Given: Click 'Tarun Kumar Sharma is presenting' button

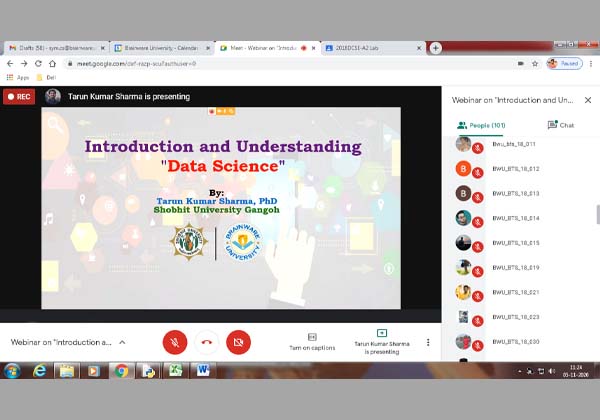Looking at the screenshot, I should click(x=380, y=341).
